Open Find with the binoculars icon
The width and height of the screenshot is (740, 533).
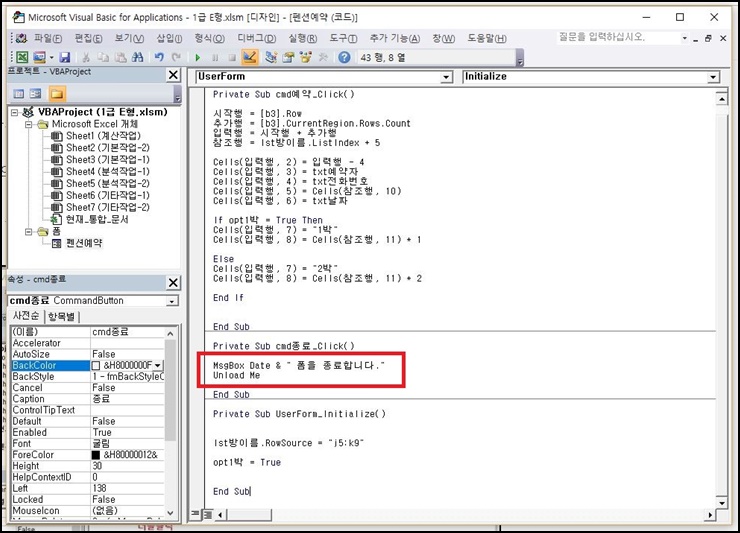[x=137, y=57]
